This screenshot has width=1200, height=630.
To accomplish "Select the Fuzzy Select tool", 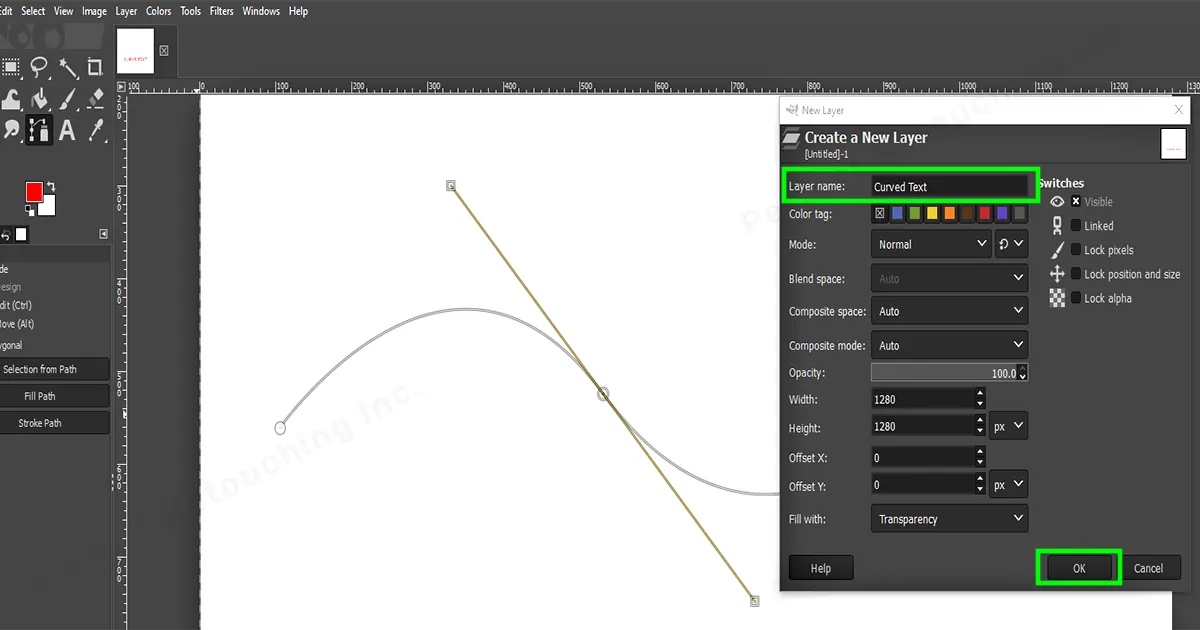I will [x=67, y=67].
